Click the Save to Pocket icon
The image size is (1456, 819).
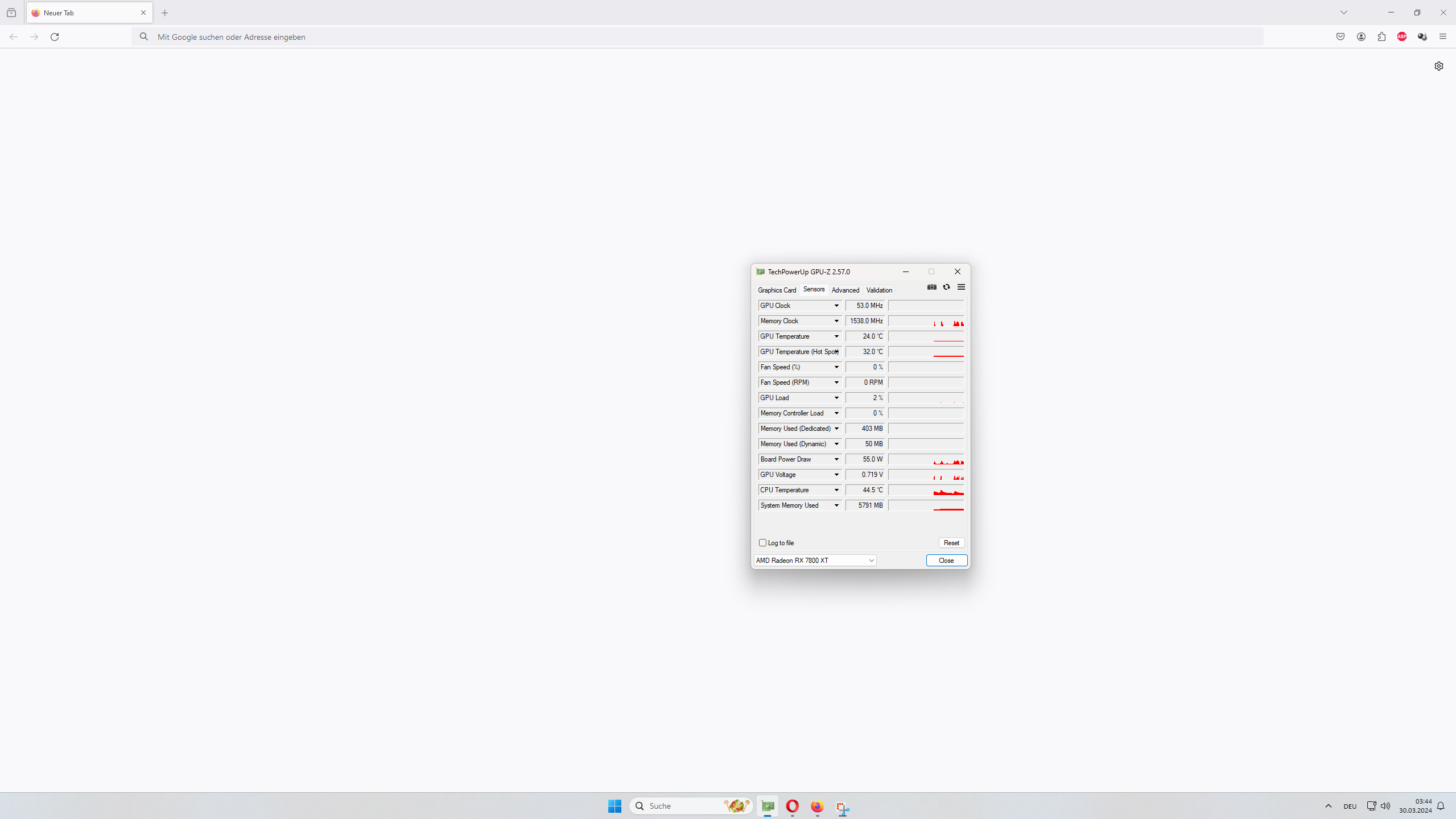click(1340, 36)
